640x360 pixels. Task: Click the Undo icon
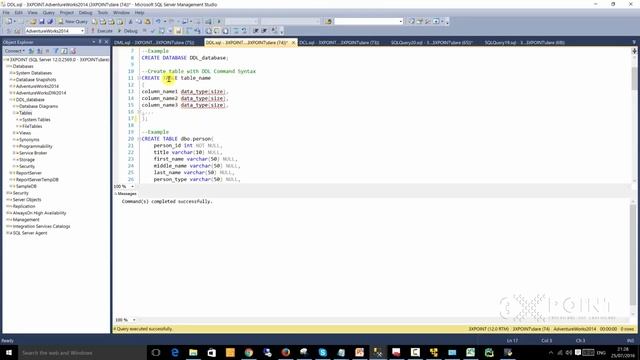tap(158, 21)
